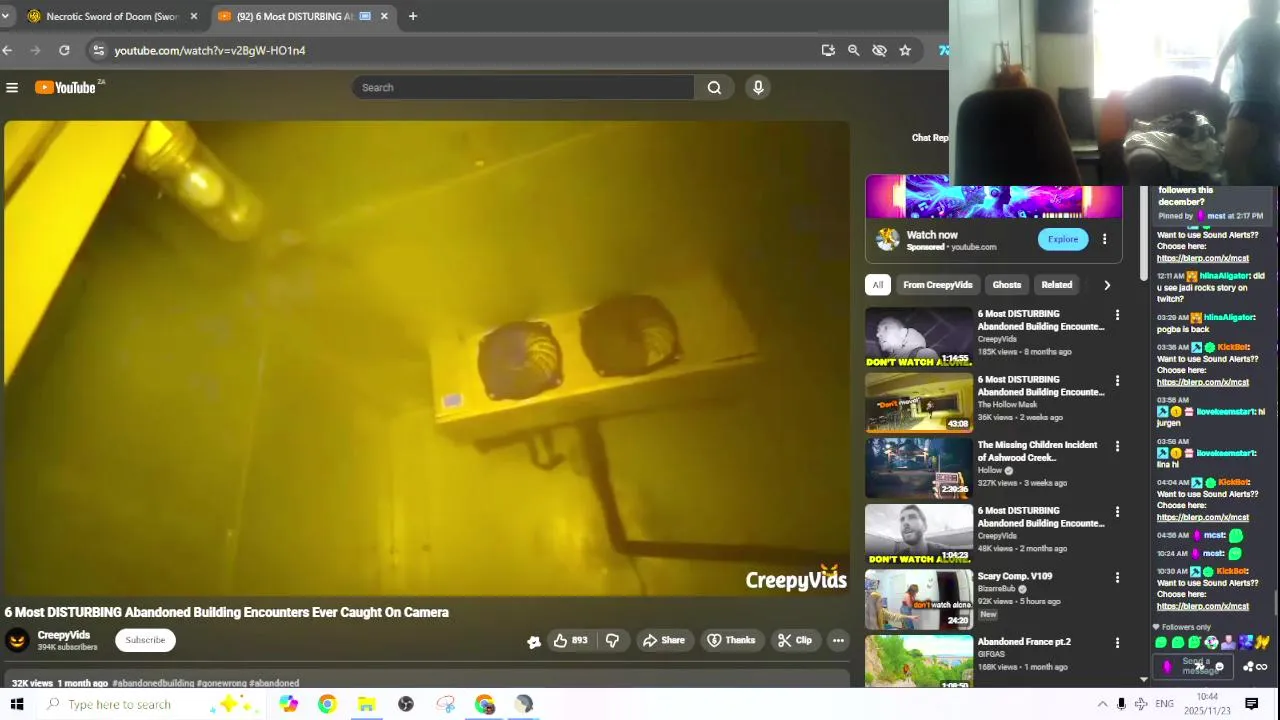
Task: Select the Related filter chip
Action: click(x=1057, y=285)
